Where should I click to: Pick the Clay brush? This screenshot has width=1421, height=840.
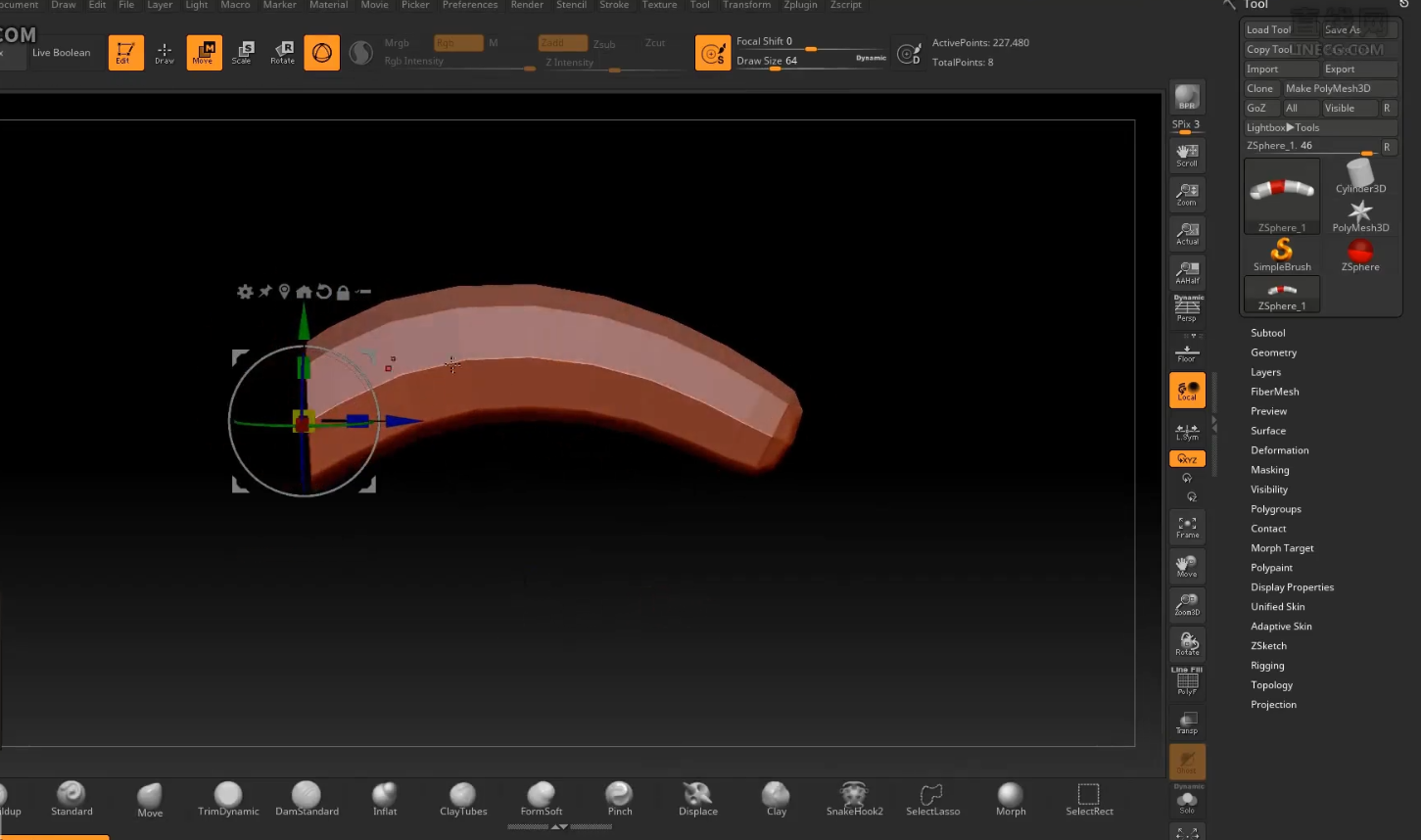(776, 798)
